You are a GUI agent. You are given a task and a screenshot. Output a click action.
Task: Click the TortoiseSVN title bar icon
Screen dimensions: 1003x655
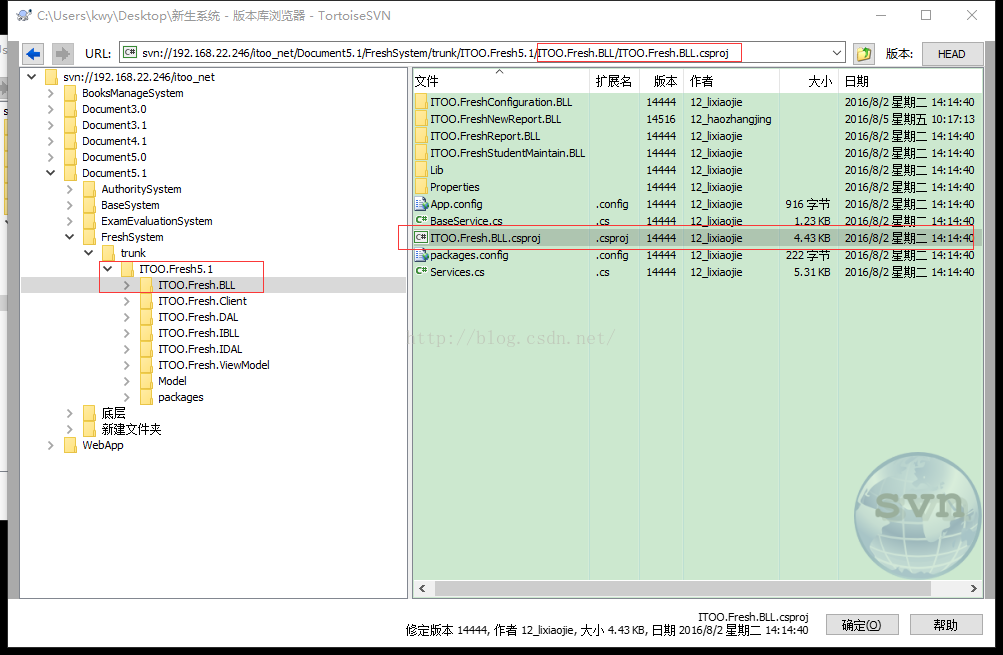tap(24, 15)
